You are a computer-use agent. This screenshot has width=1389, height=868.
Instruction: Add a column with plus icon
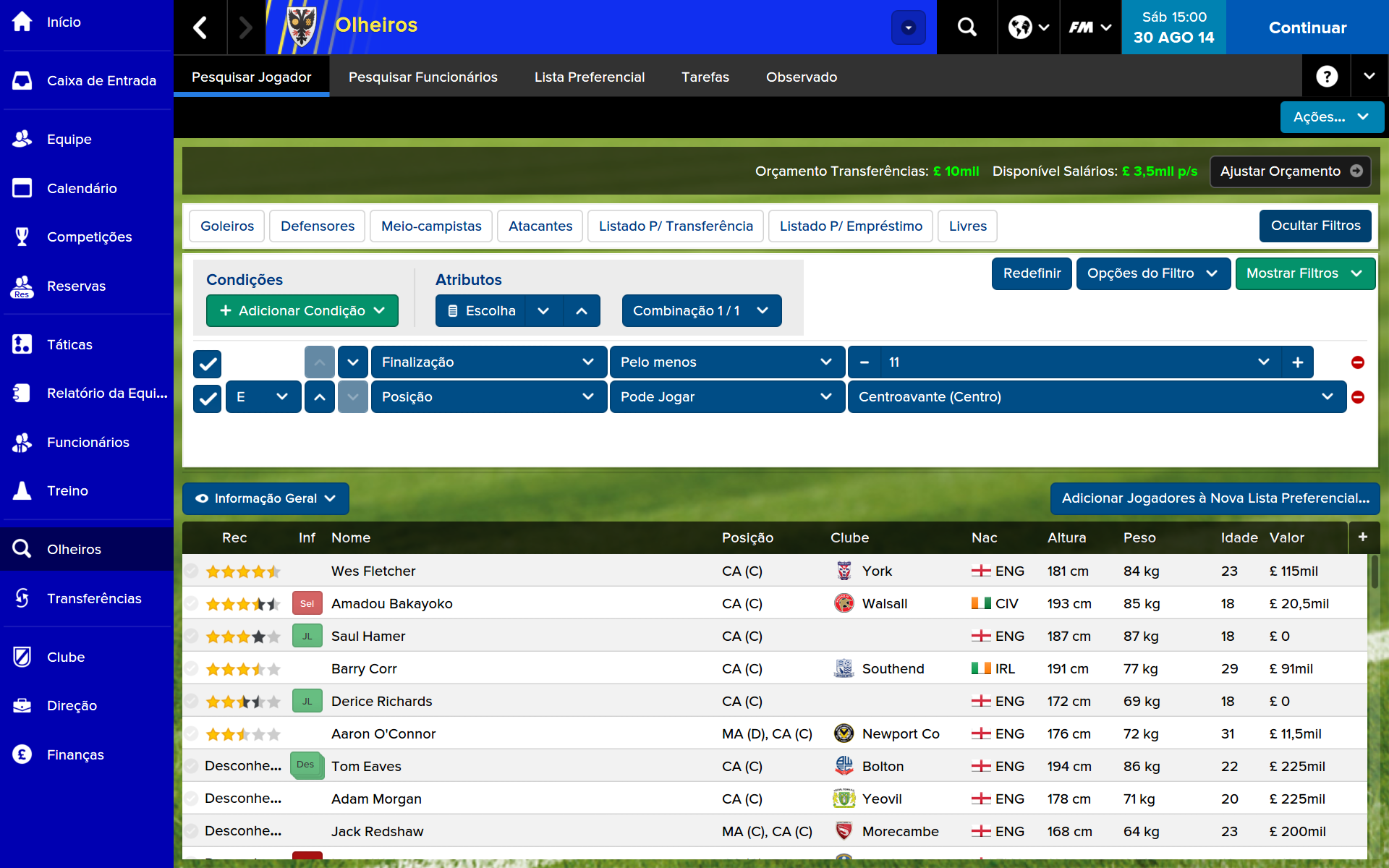click(x=1363, y=537)
